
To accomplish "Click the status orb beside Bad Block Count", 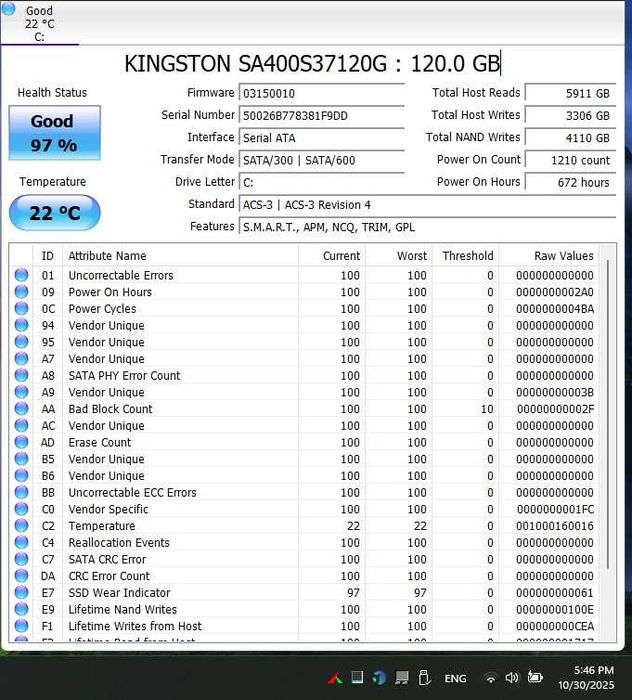I will pyautogui.click(x=21, y=408).
